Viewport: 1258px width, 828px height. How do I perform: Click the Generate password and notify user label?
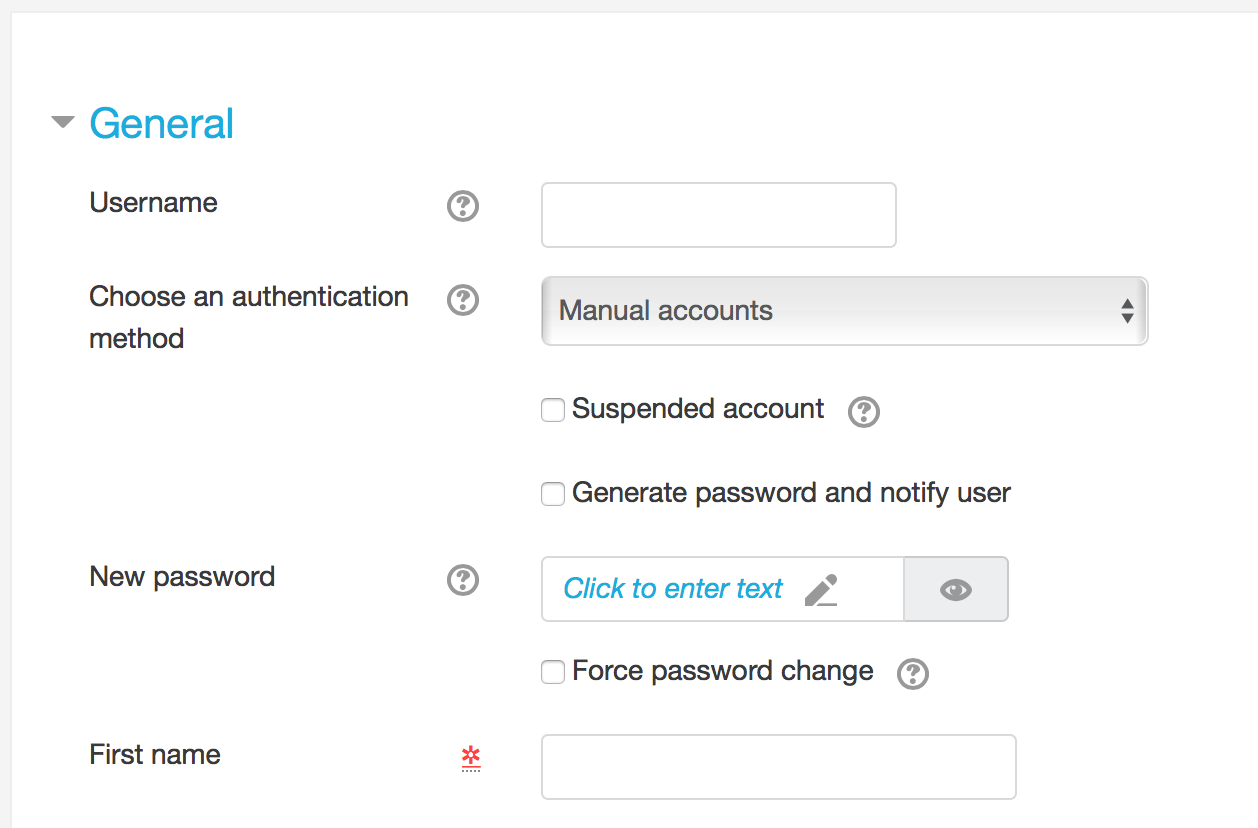[791, 493]
